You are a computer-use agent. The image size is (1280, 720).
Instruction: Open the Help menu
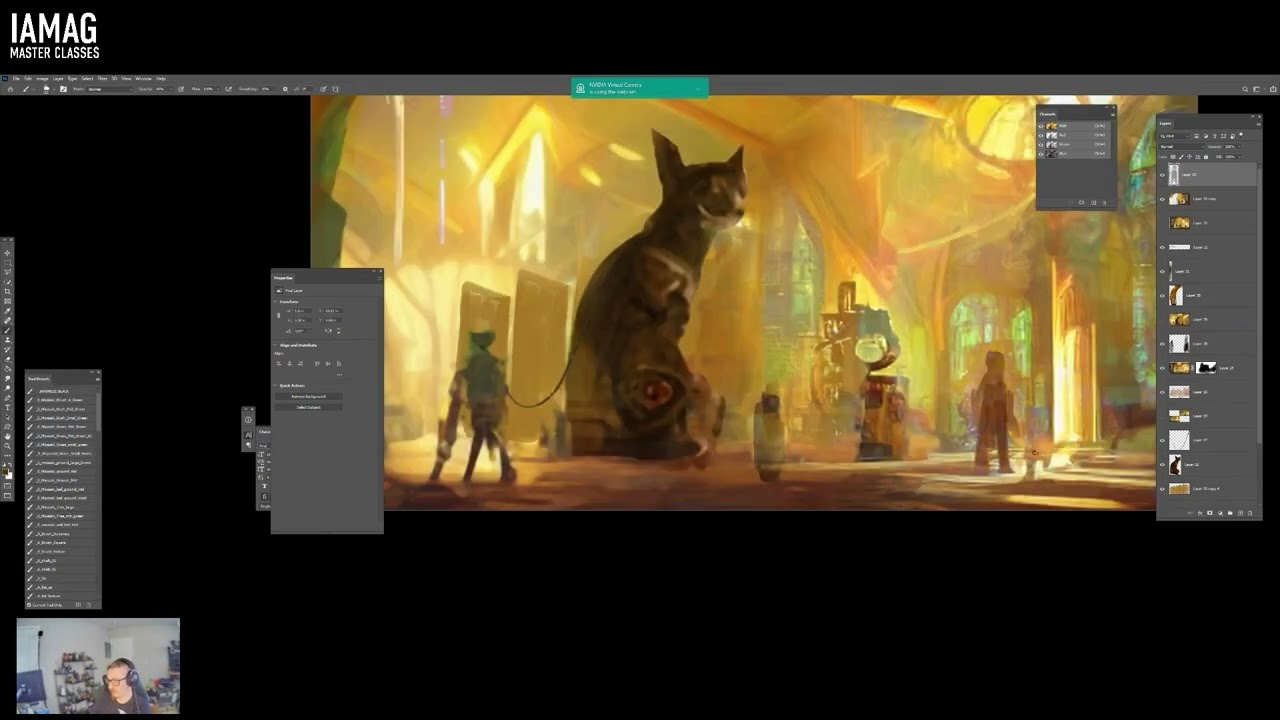pos(161,78)
